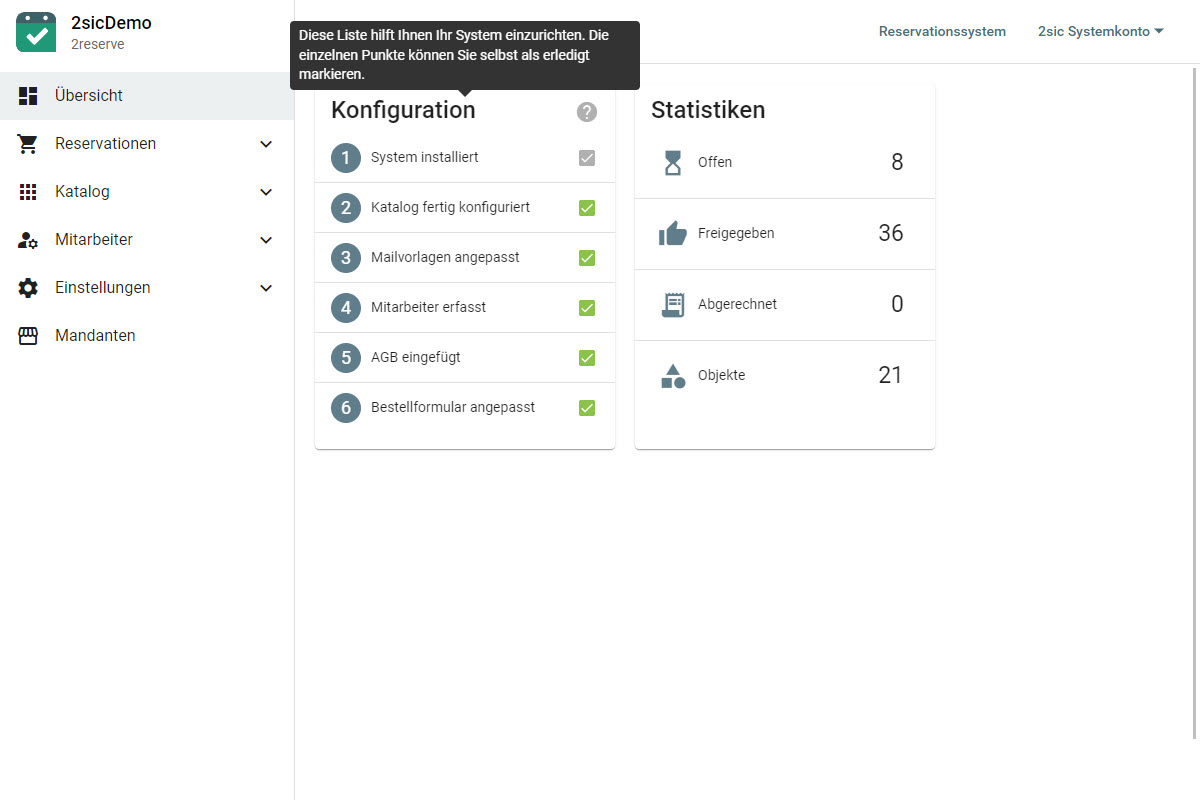Expand the Reservationen menu chevron
This screenshot has width=1200, height=800.
[266, 144]
